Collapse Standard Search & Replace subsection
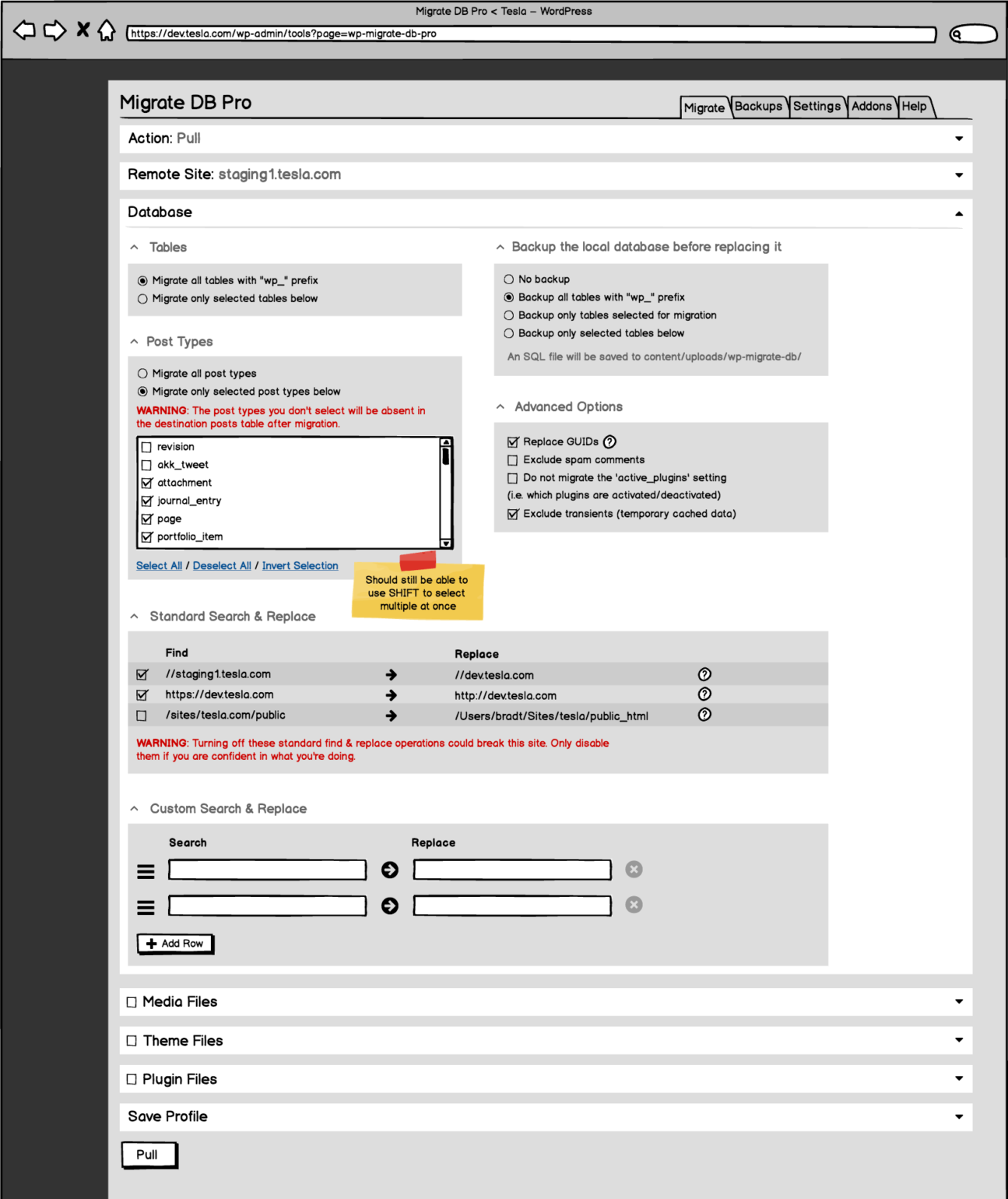 click(134, 616)
